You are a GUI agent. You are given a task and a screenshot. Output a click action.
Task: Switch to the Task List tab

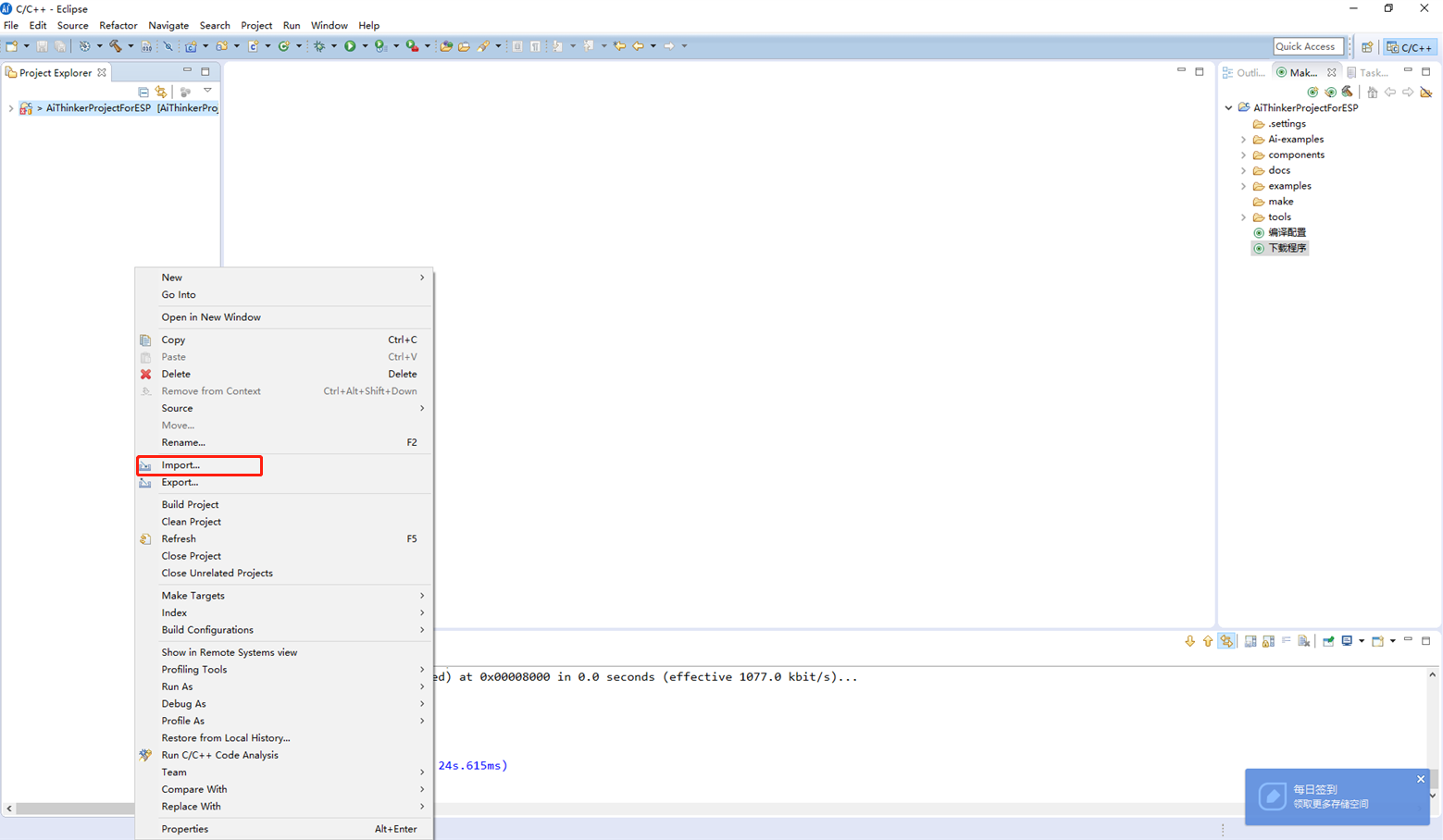pos(1367,72)
